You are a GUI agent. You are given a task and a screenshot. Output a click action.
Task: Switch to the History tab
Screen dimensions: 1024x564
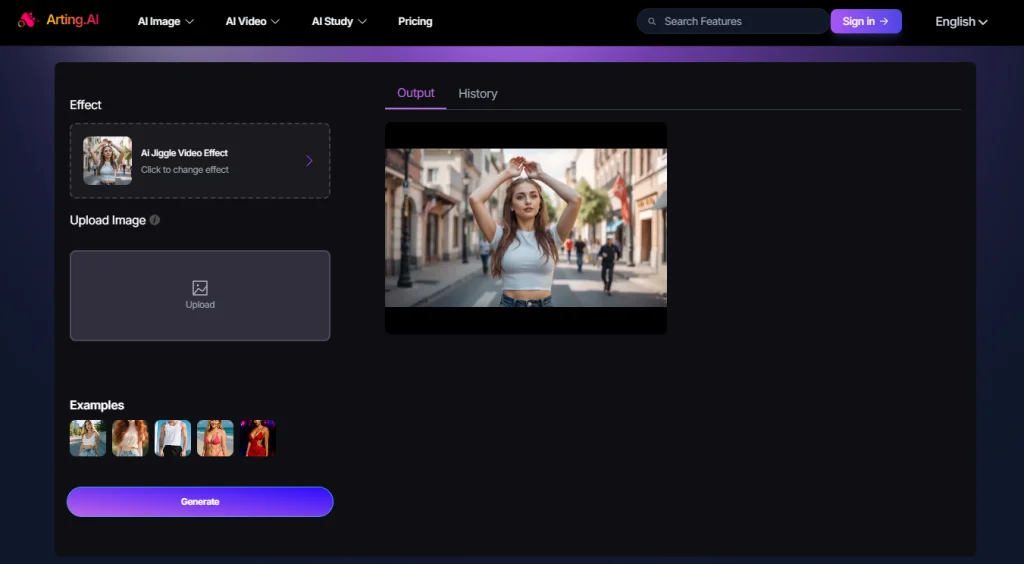click(x=477, y=94)
